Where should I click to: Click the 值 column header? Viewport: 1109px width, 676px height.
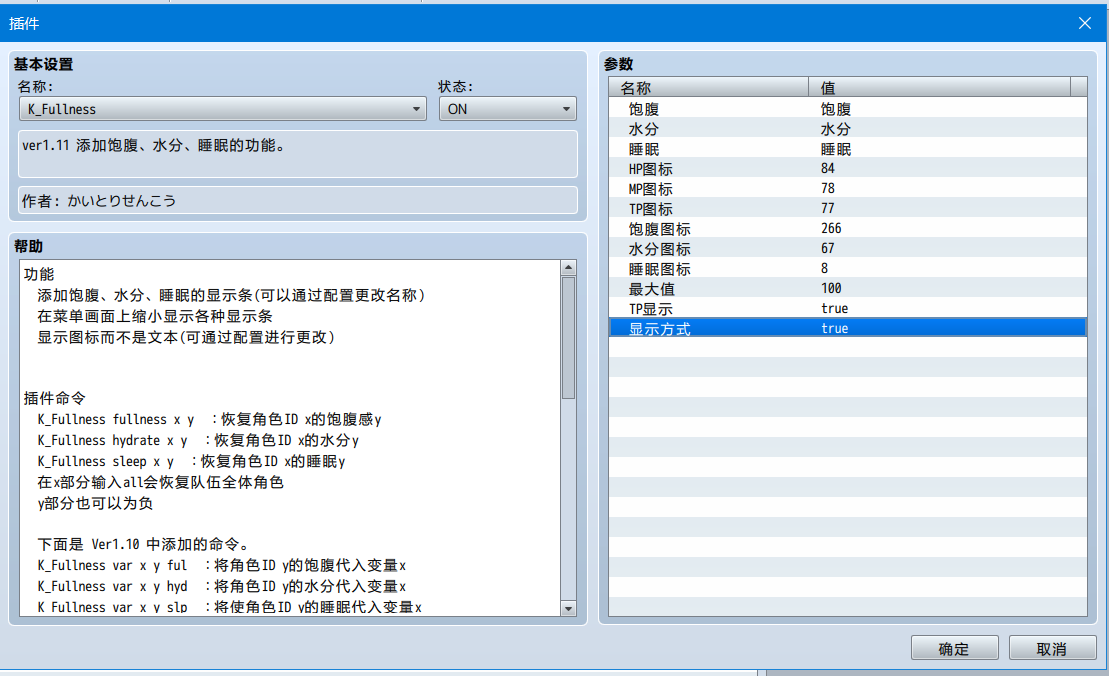(939, 88)
